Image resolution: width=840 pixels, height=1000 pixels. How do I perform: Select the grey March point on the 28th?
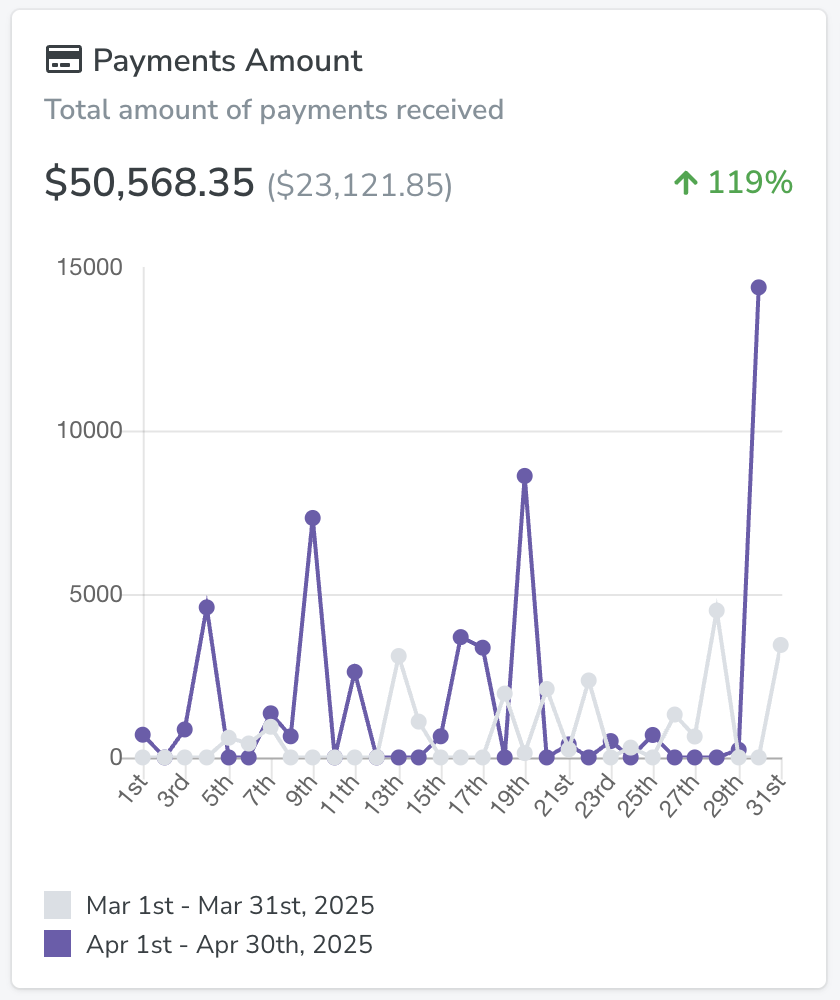click(x=716, y=610)
